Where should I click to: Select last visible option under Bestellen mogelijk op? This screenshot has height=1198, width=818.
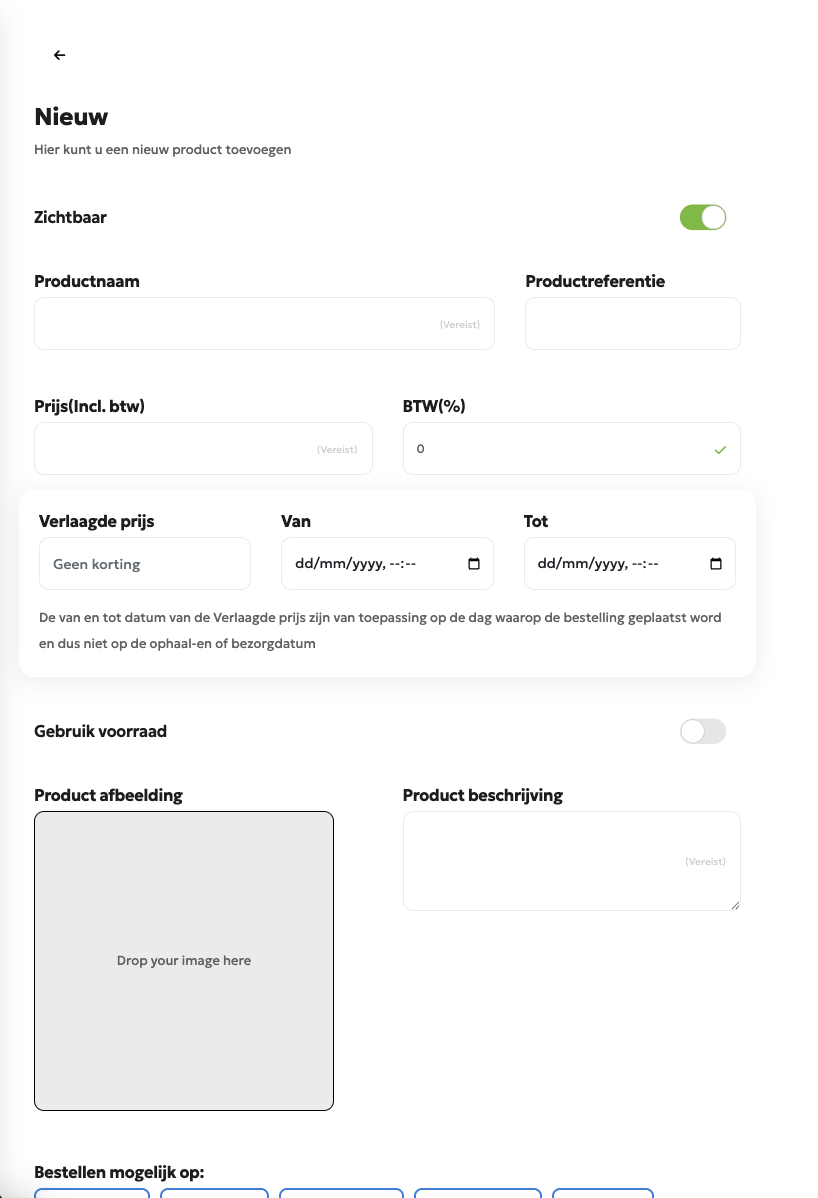(x=603, y=1193)
